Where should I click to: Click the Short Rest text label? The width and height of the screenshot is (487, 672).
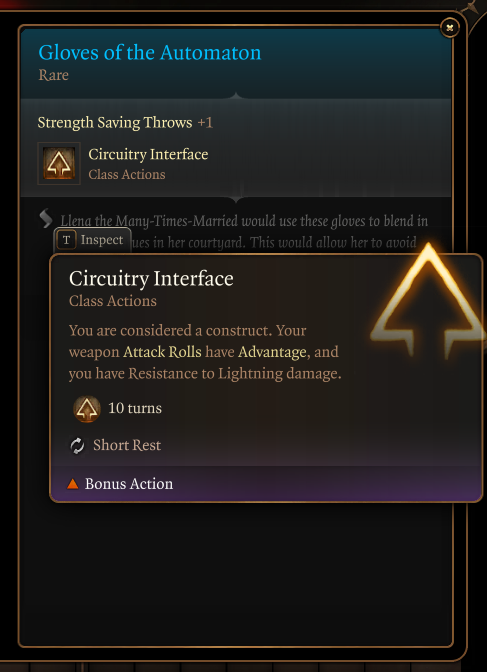tap(127, 445)
